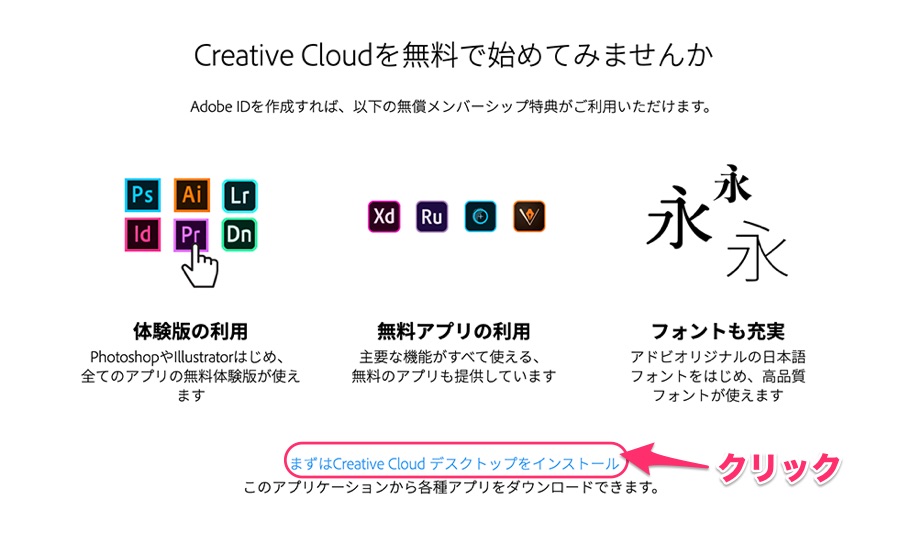Click the blue circular Photoshop Fix icon
Viewport: 900px width, 544px height.
point(480,216)
